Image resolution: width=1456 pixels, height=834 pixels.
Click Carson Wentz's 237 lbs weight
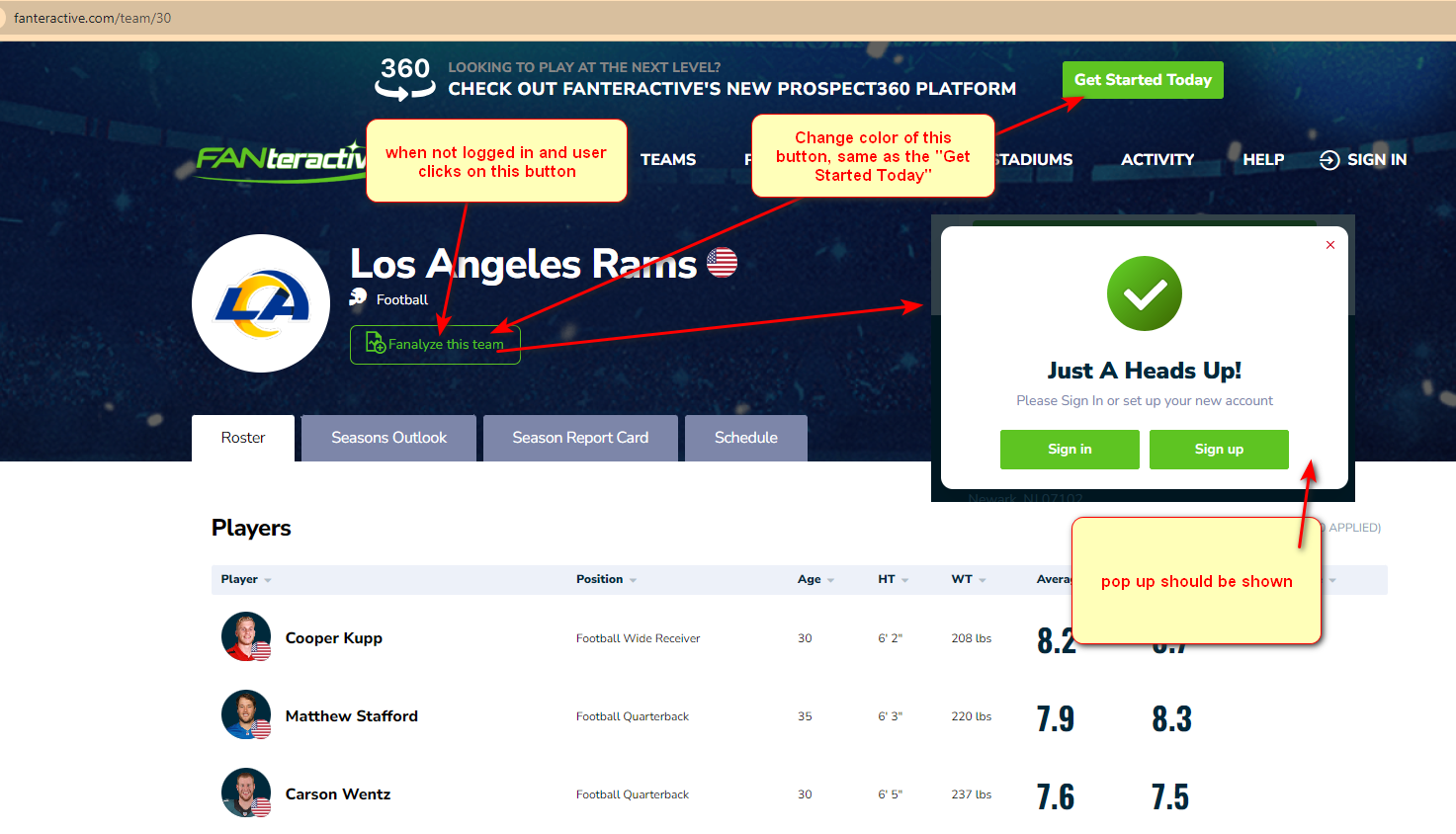(972, 794)
